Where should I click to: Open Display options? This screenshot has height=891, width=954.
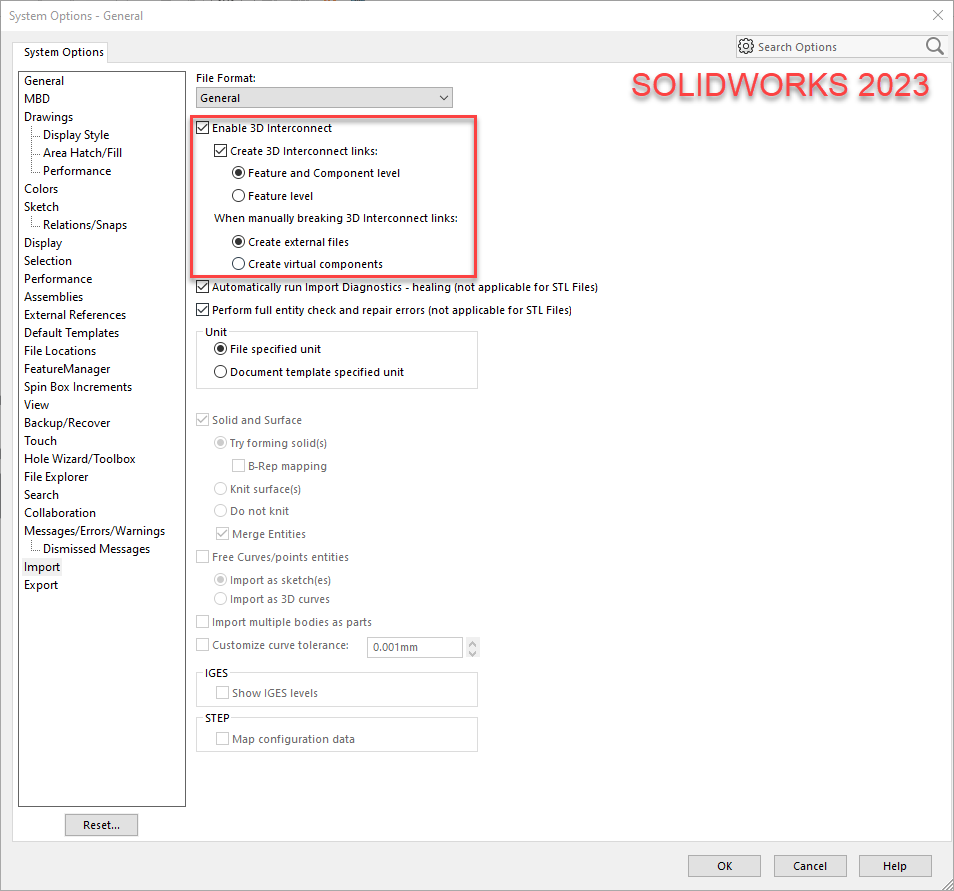click(43, 243)
